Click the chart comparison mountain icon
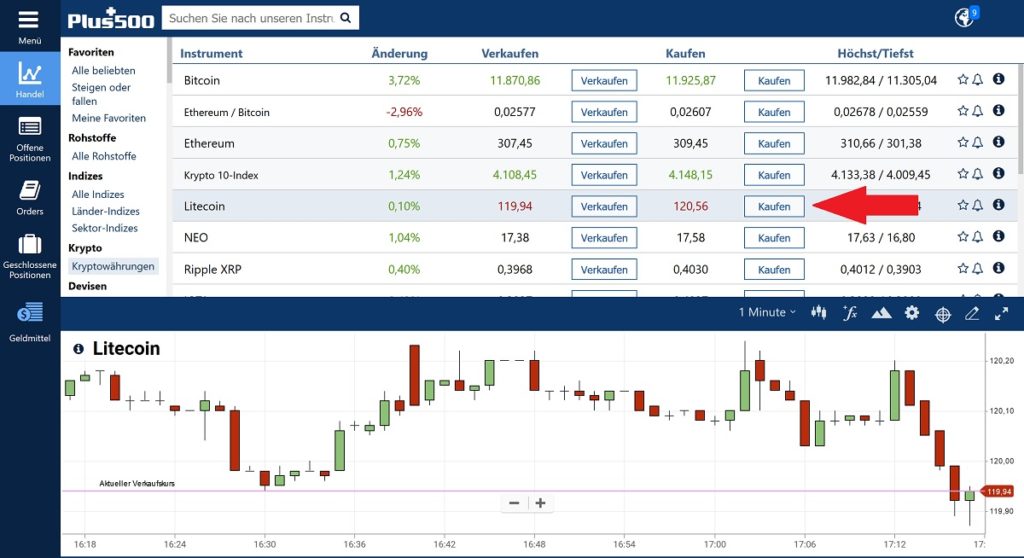 point(881,314)
